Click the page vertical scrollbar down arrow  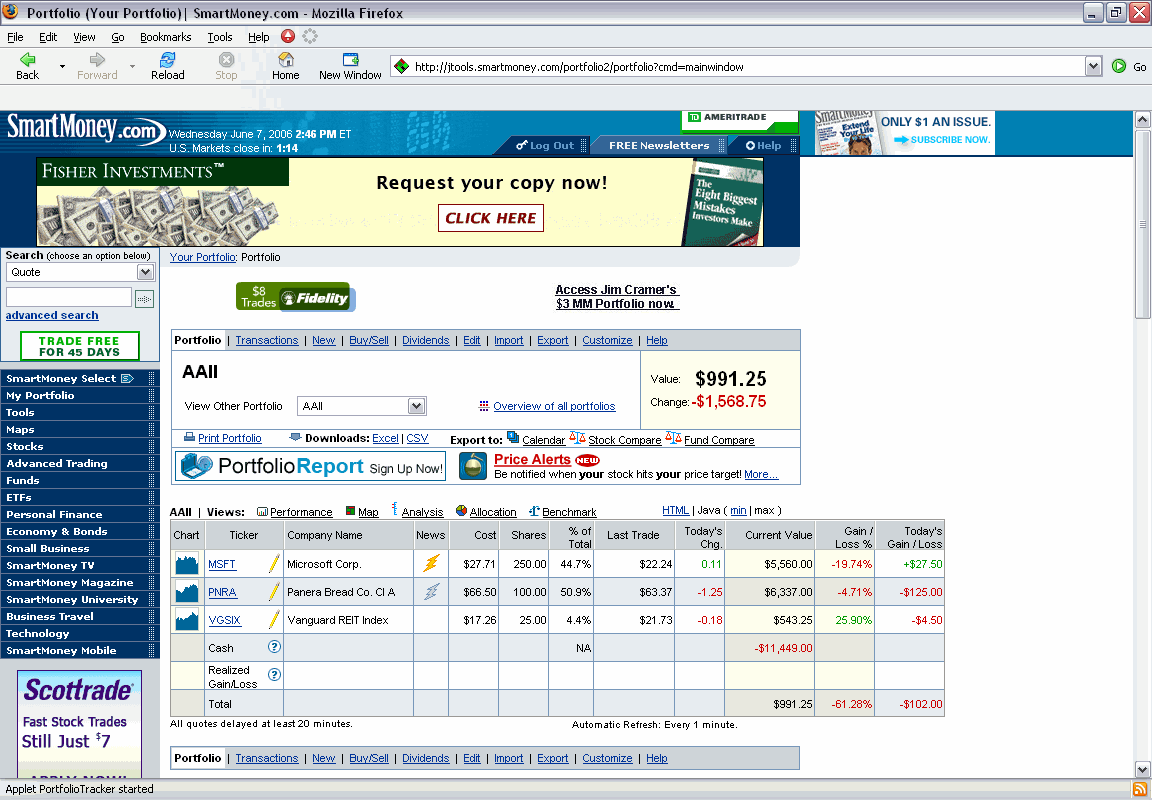point(1143,769)
